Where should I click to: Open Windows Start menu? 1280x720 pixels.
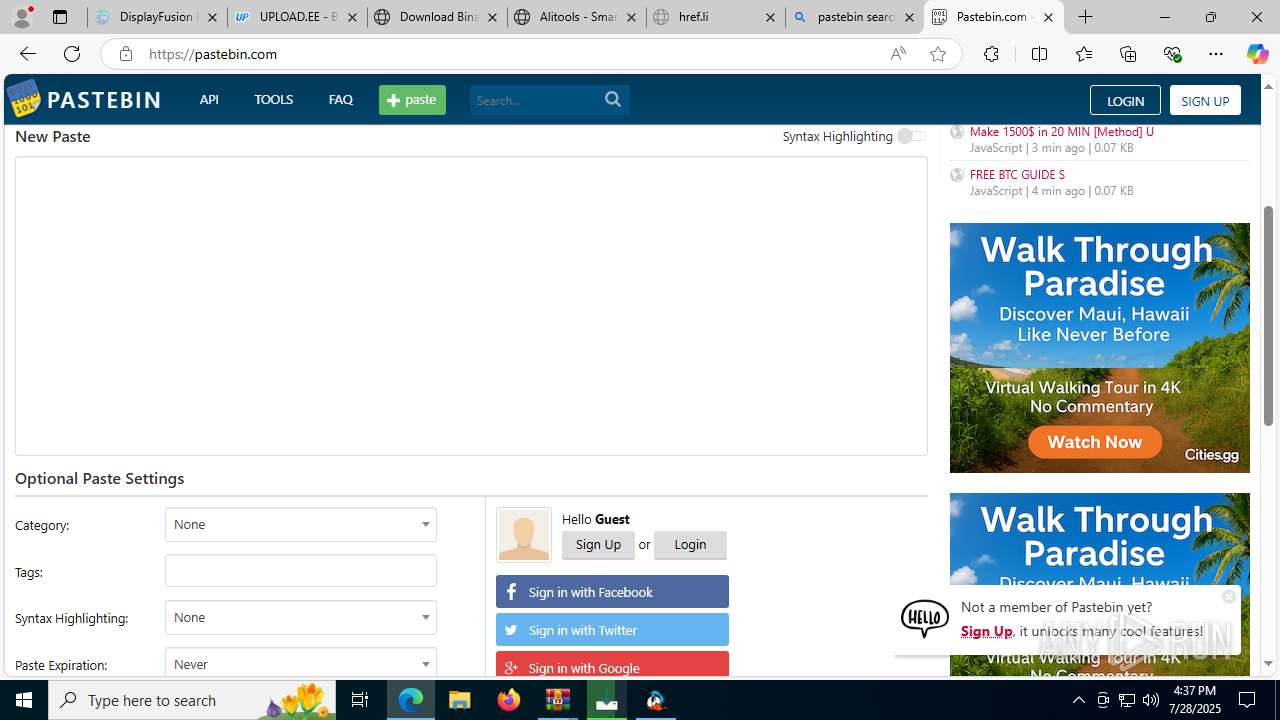click(24, 700)
